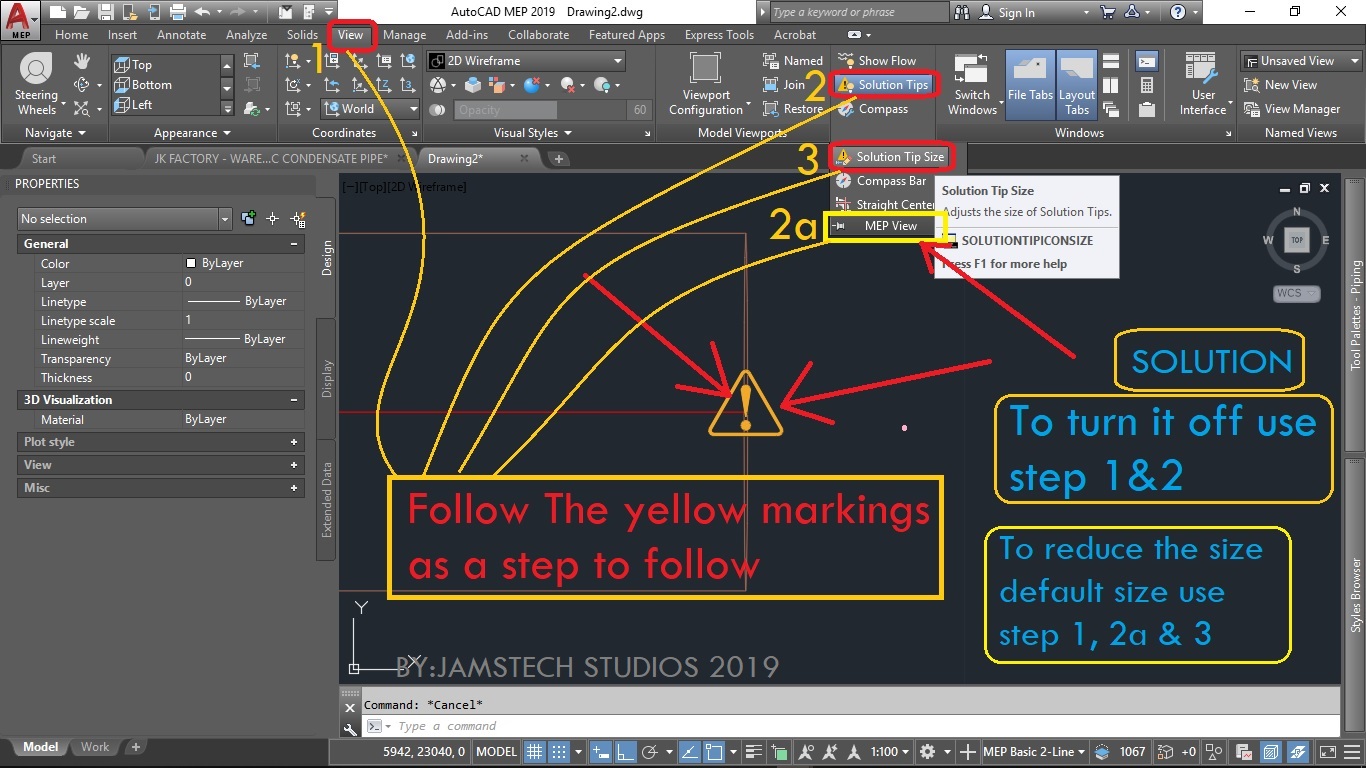Toggle Show Flow option
The height and width of the screenshot is (768, 1366).
(876, 61)
